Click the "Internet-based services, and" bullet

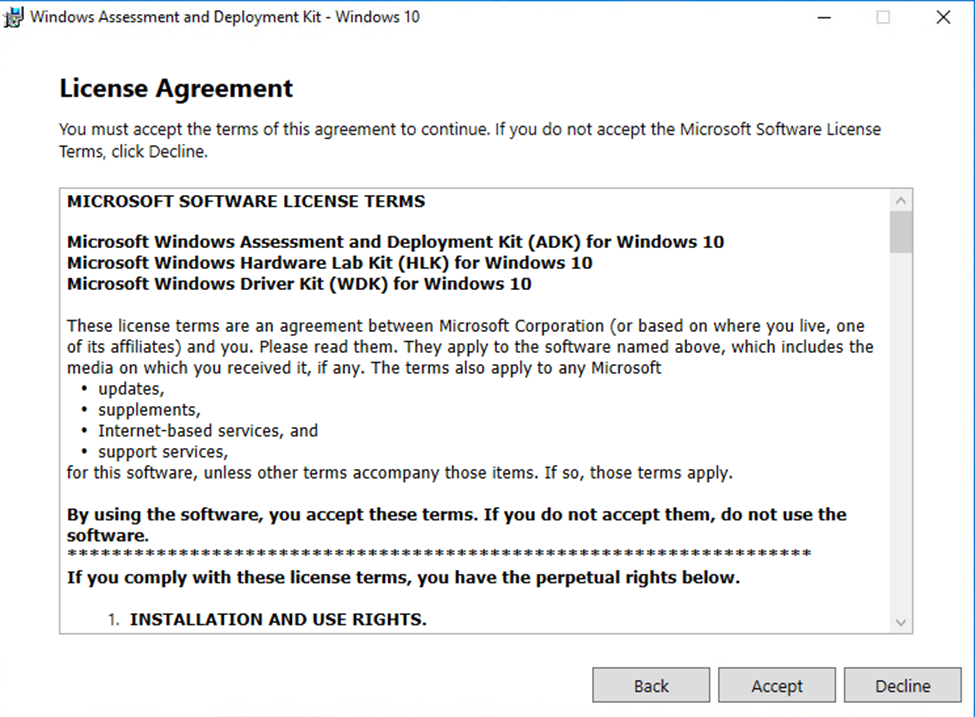(208, 431)
